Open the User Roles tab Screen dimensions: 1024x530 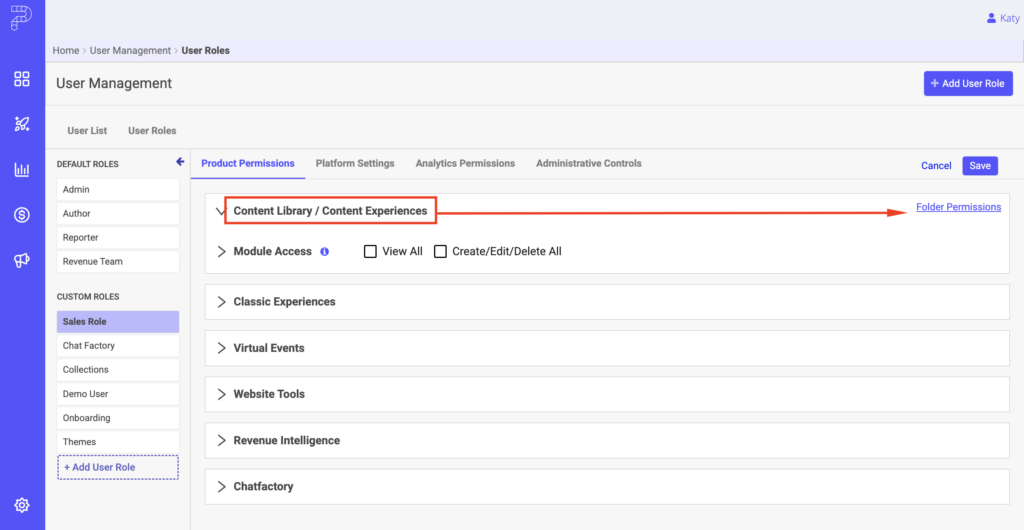tap(152, 131)
